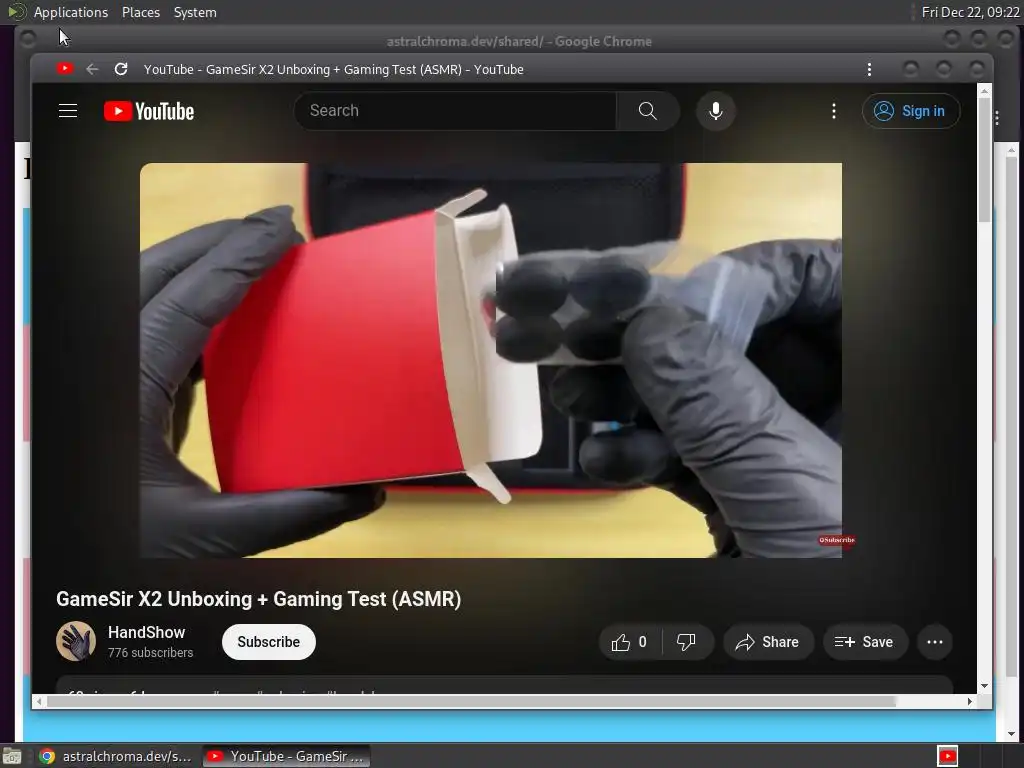Open the popup window's three-dot menu

tap(869, 69)
